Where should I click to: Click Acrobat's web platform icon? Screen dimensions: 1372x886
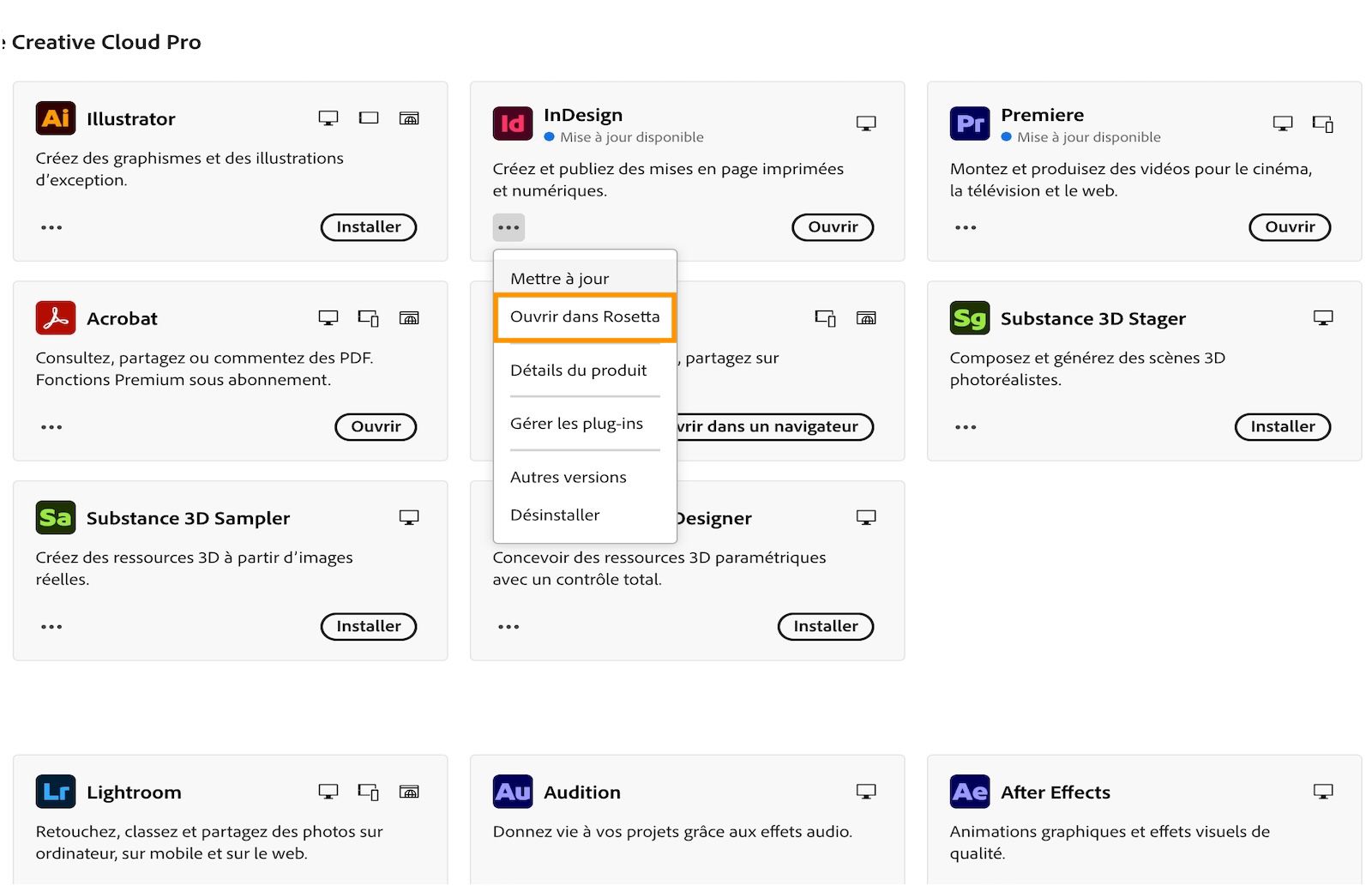(409, 318)
